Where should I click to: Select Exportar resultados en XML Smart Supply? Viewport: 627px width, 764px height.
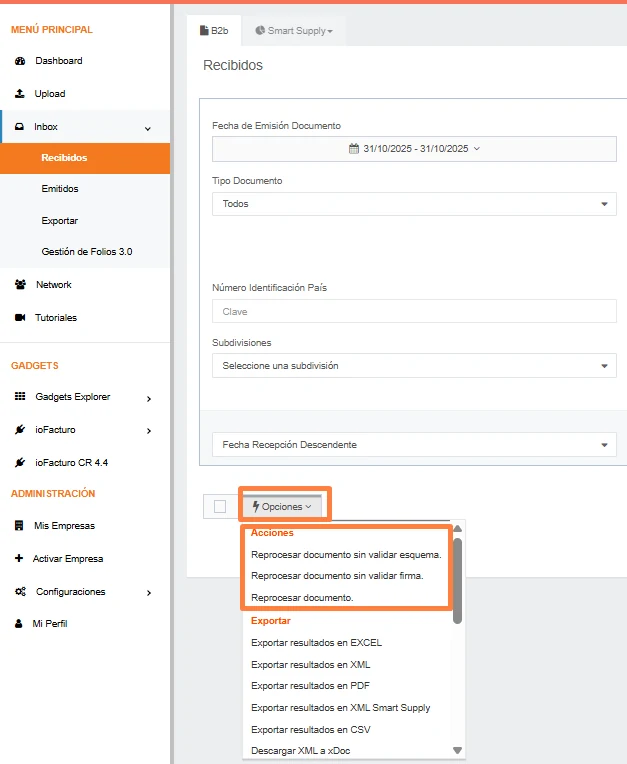(x=341, y=707)
